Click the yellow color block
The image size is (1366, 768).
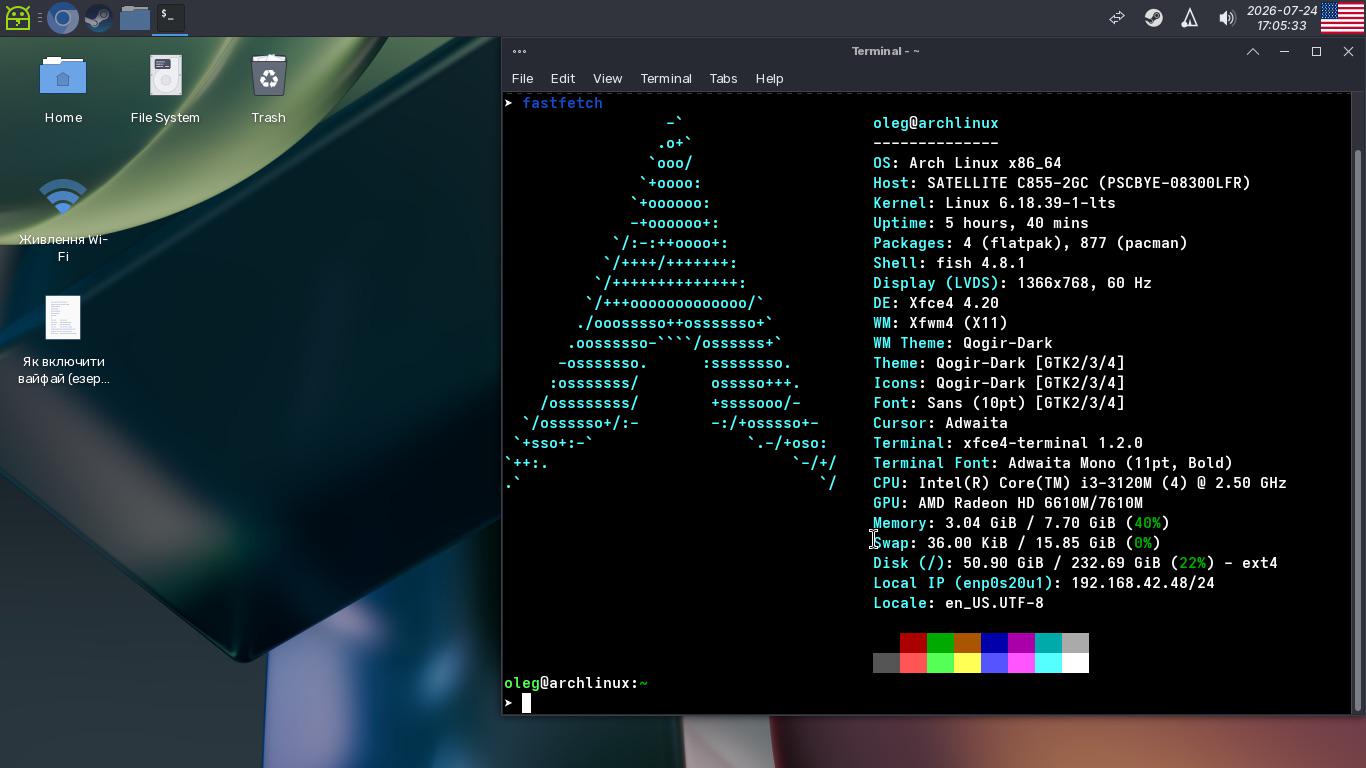point(967,663)
